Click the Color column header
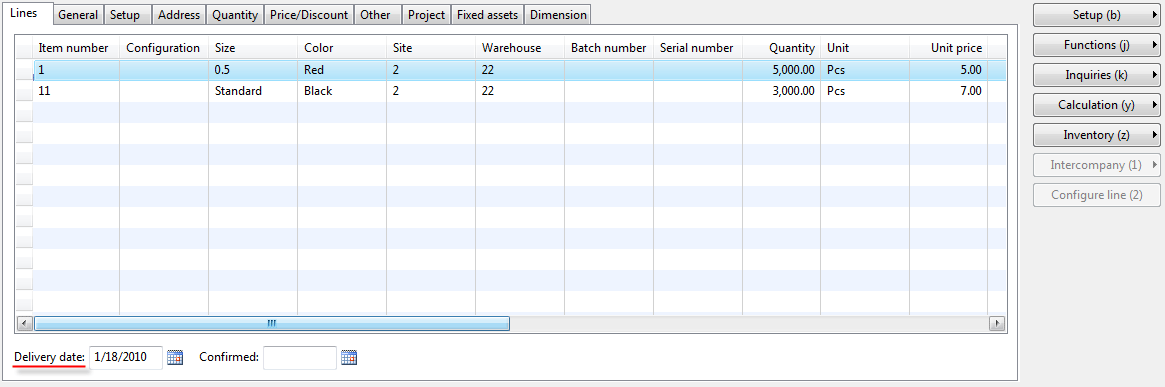1165x387 pixels. (343, 48)
